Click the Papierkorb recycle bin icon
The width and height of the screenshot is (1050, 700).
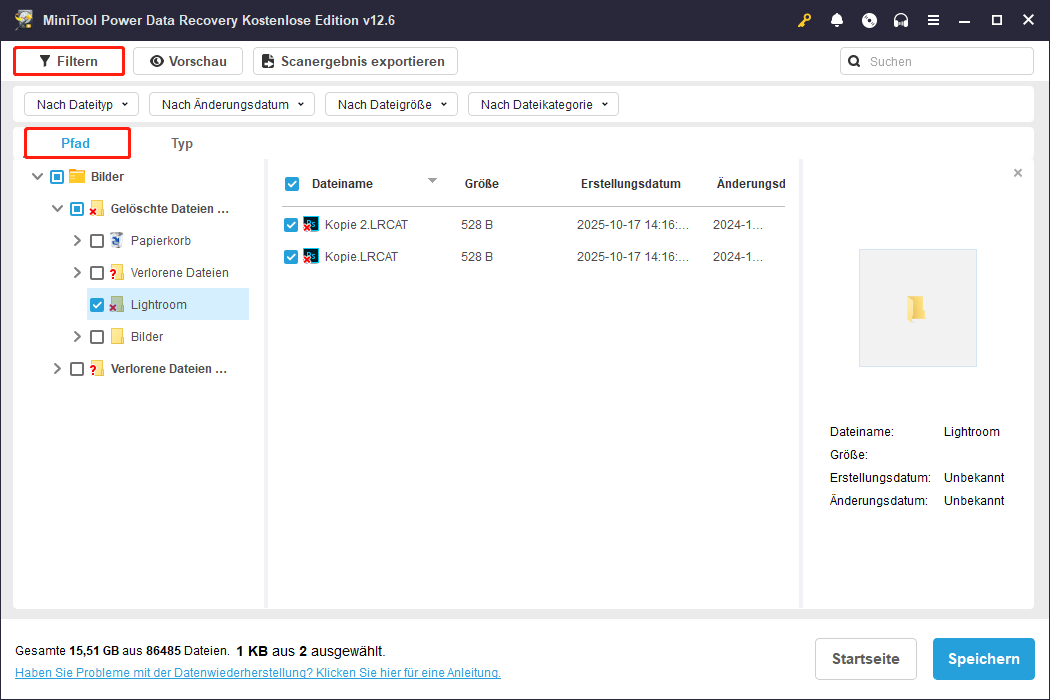117,241
